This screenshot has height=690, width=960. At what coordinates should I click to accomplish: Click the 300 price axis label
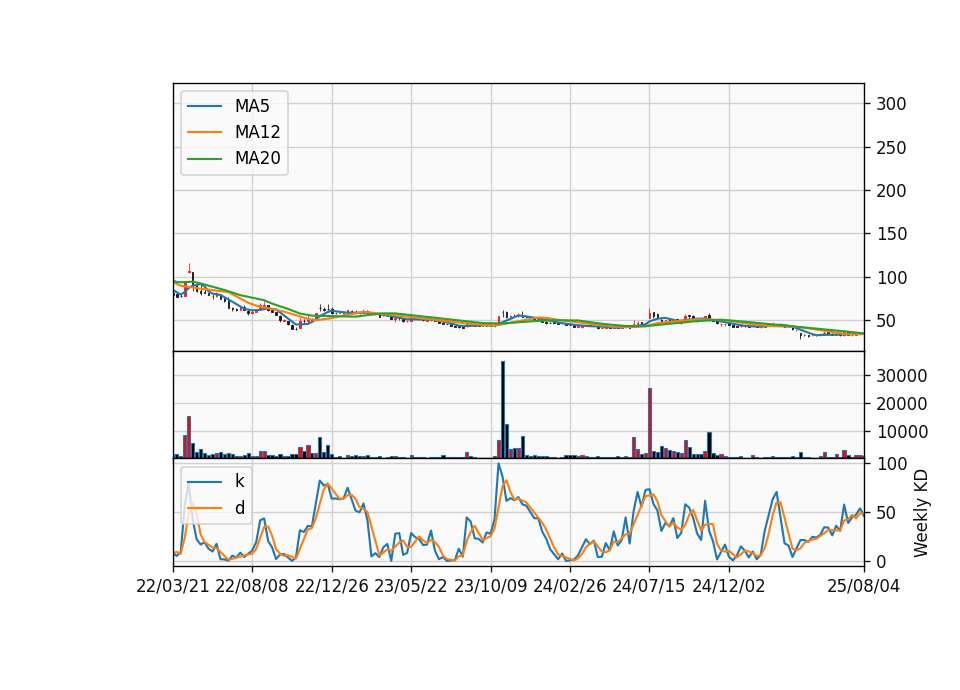(891, 104)
